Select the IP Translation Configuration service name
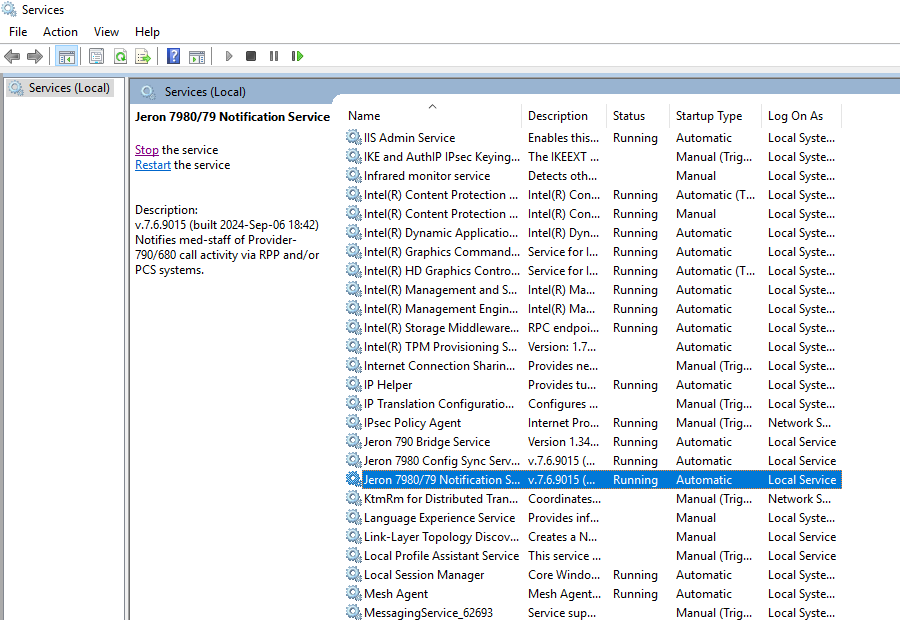Image resolution: width=900 pixels, height=620 pixels. pos(439,404)
